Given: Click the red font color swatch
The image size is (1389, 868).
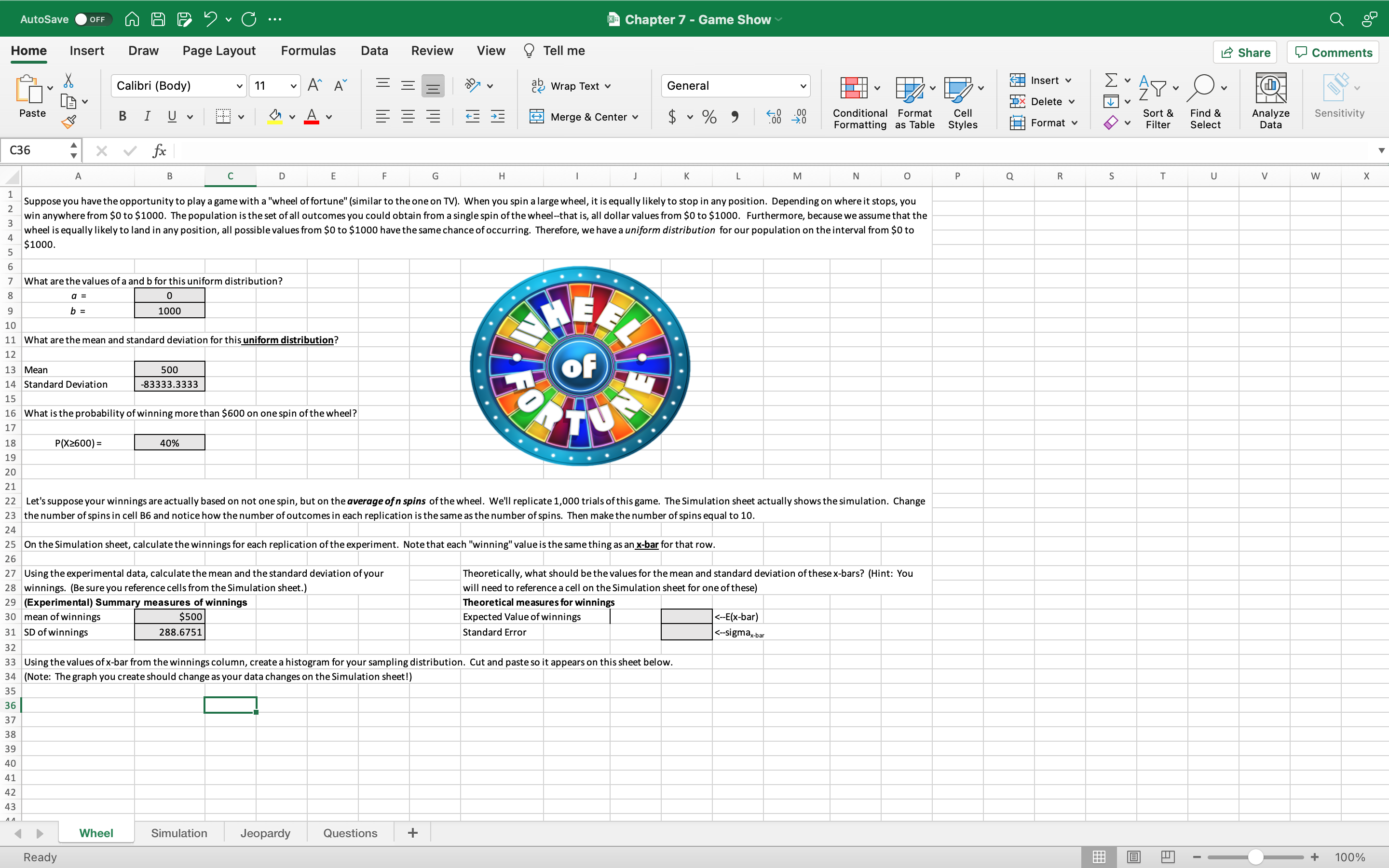Looking at the screenshot, I should pos(312,117).
